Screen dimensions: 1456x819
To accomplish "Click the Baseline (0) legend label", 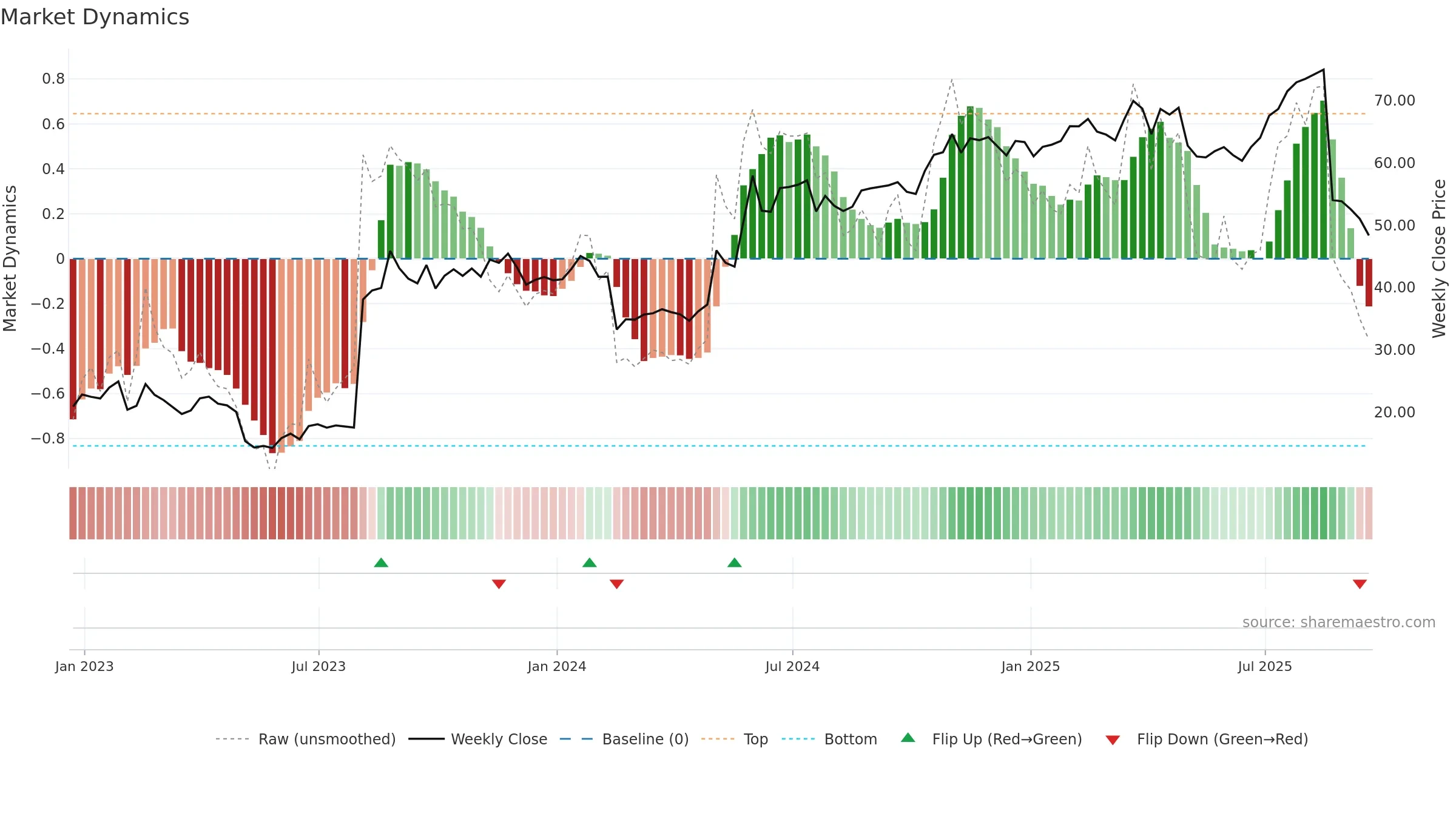I will tap(645, 739).
